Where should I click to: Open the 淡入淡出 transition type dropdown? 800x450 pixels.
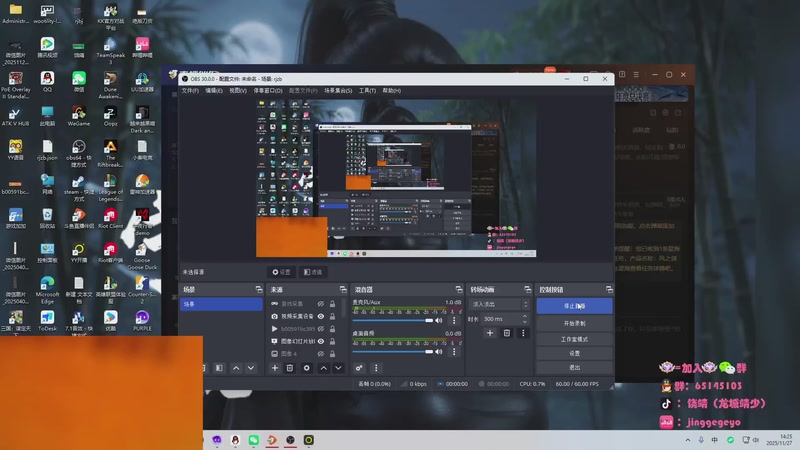(x=499, y=304)
